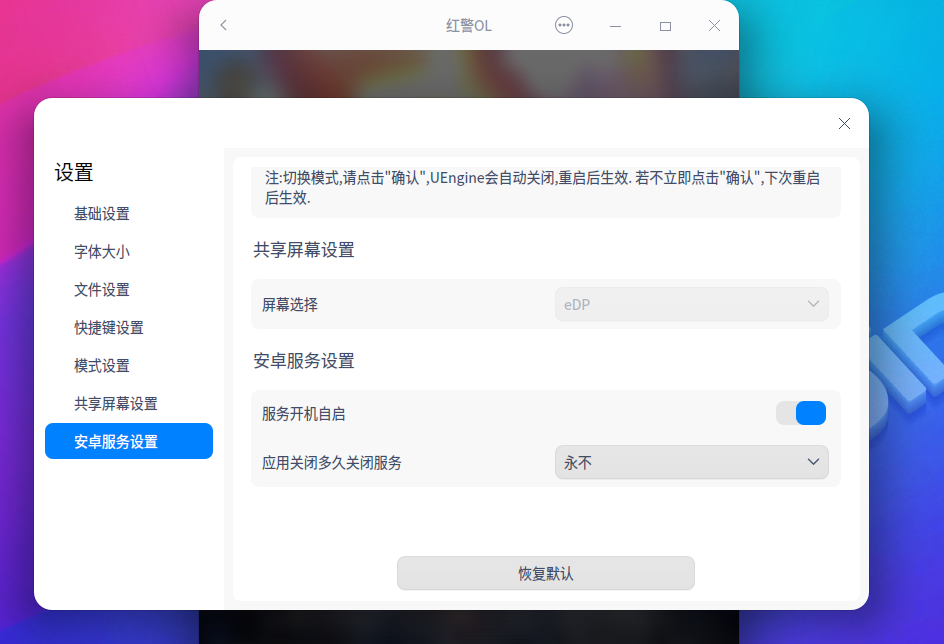Click the 红警OL window maximize icon
The image size is (944, 644).
pos(664,25)
